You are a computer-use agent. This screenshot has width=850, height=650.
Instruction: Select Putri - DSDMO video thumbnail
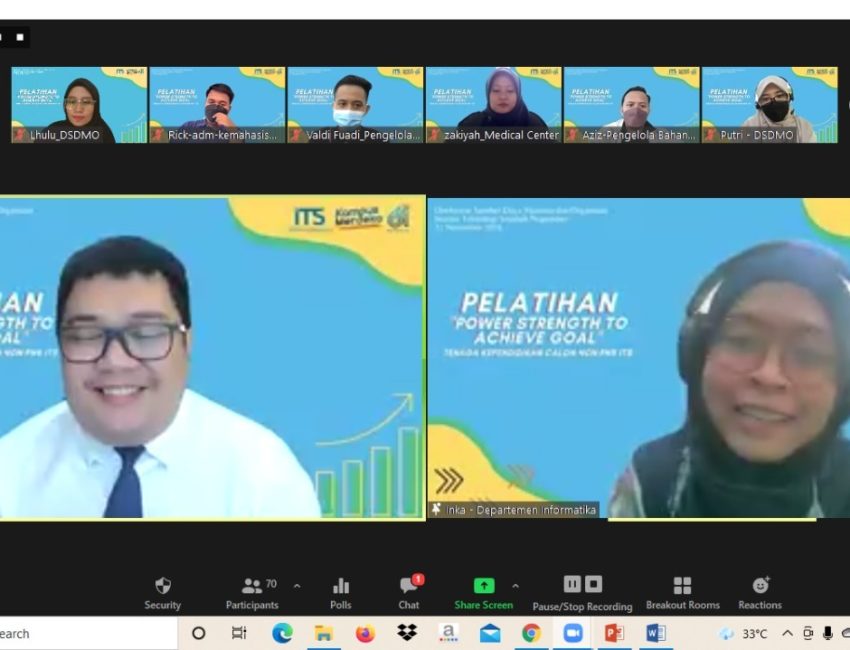pyautogui.click(x=769, y=105)
